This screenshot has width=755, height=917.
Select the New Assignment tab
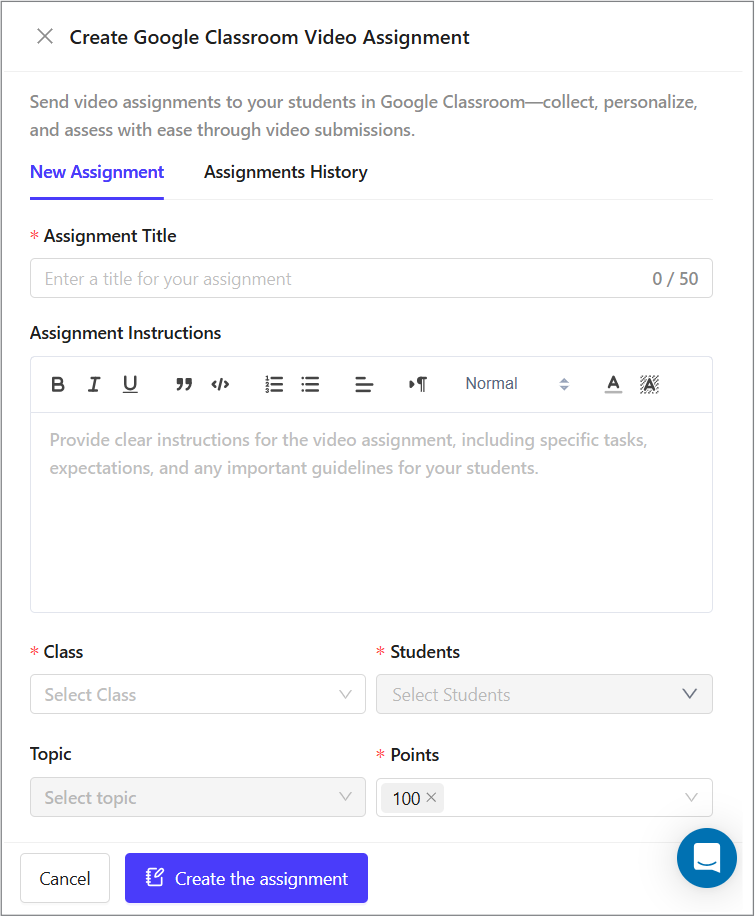96,172
